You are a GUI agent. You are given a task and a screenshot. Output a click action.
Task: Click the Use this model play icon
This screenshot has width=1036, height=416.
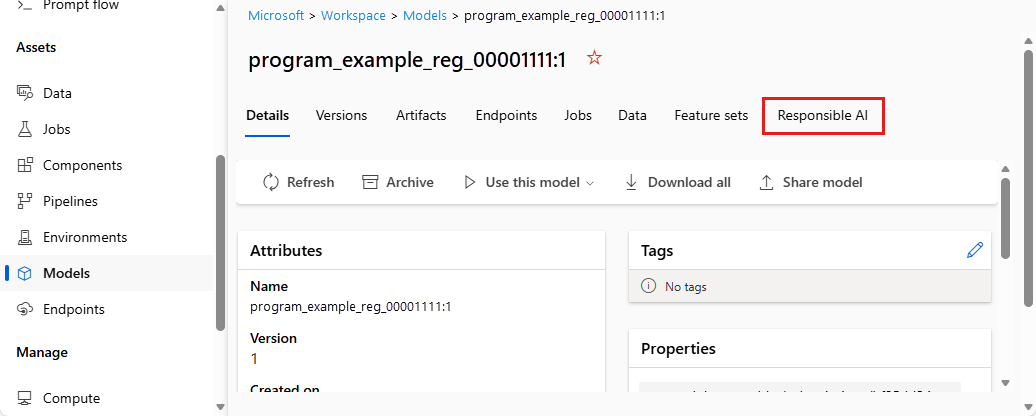(x=470, y=182)
